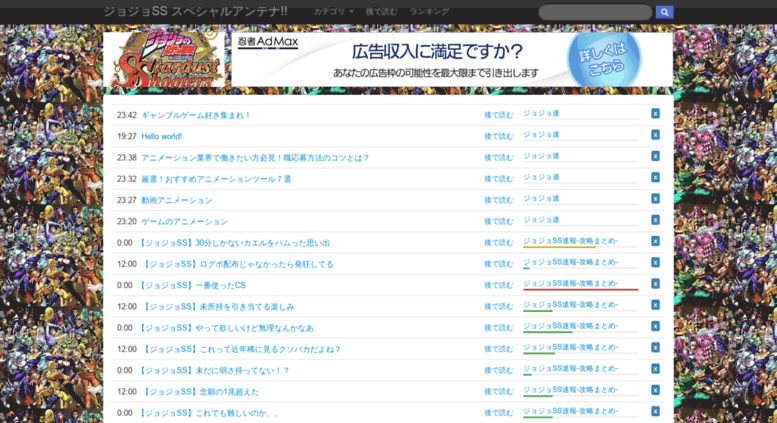777x423 pixels.
Task: Click 後で読む for 一番使ったCS row
Action: 499,285
